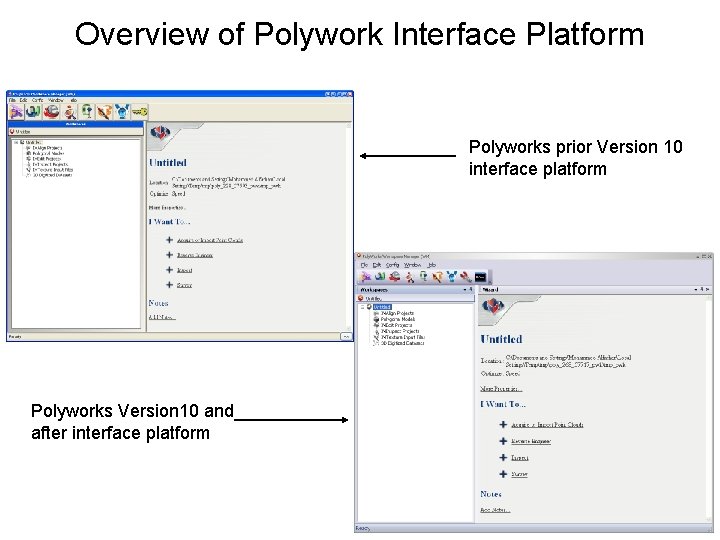This screenshot has height=540, width=720.
Task: Select IMAlign Projects in Version 10 tree
Action: pos(397,313)
